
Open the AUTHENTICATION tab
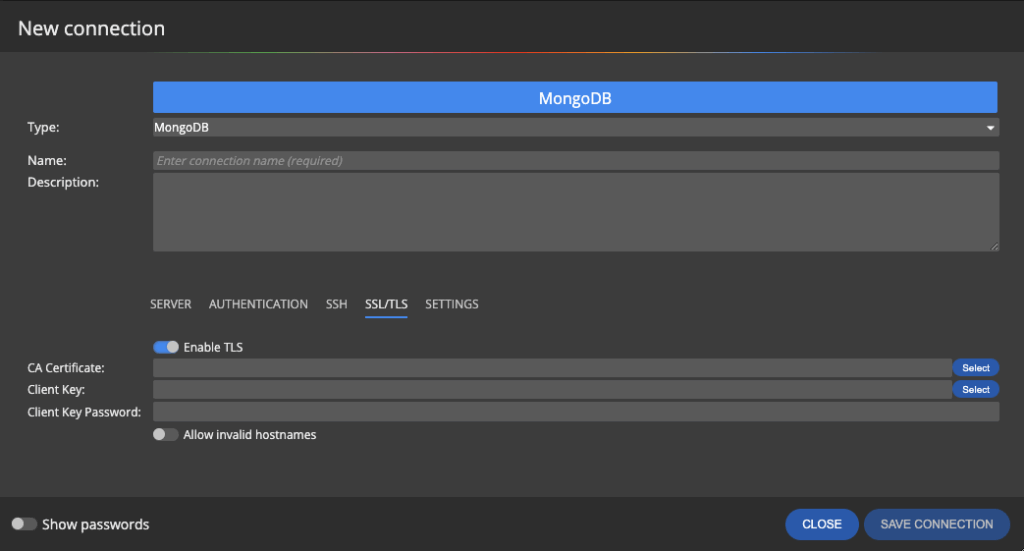(x=258, y=304)
